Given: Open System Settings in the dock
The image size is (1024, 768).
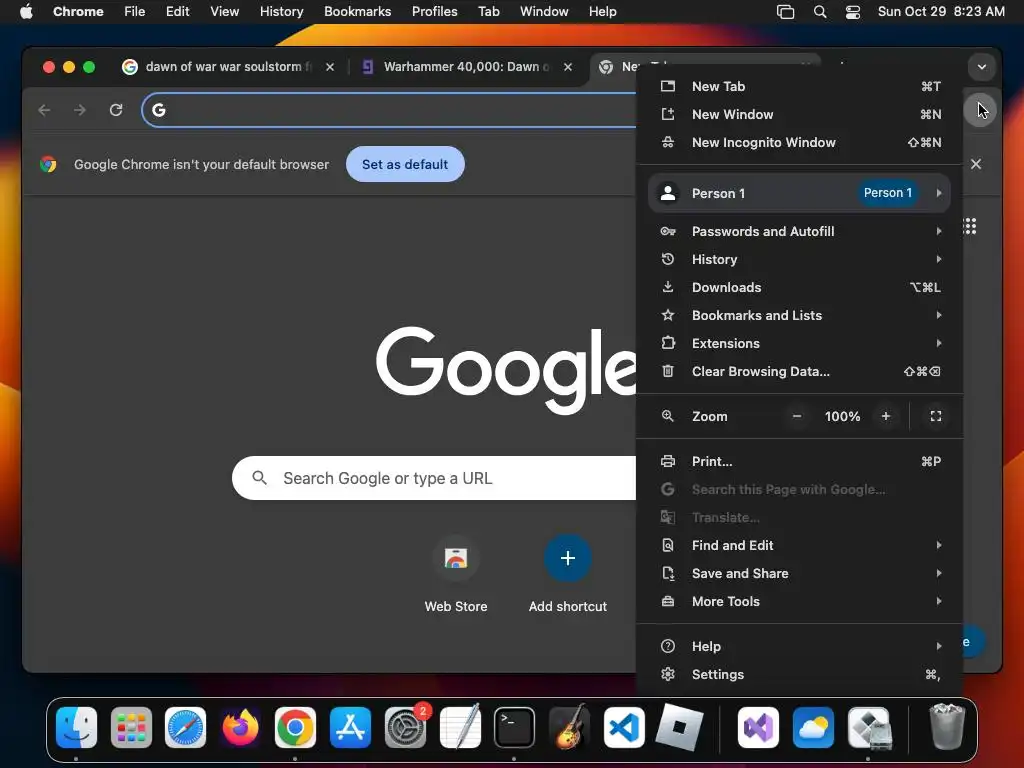Looking at the screenshot, I should pos(405,727).
